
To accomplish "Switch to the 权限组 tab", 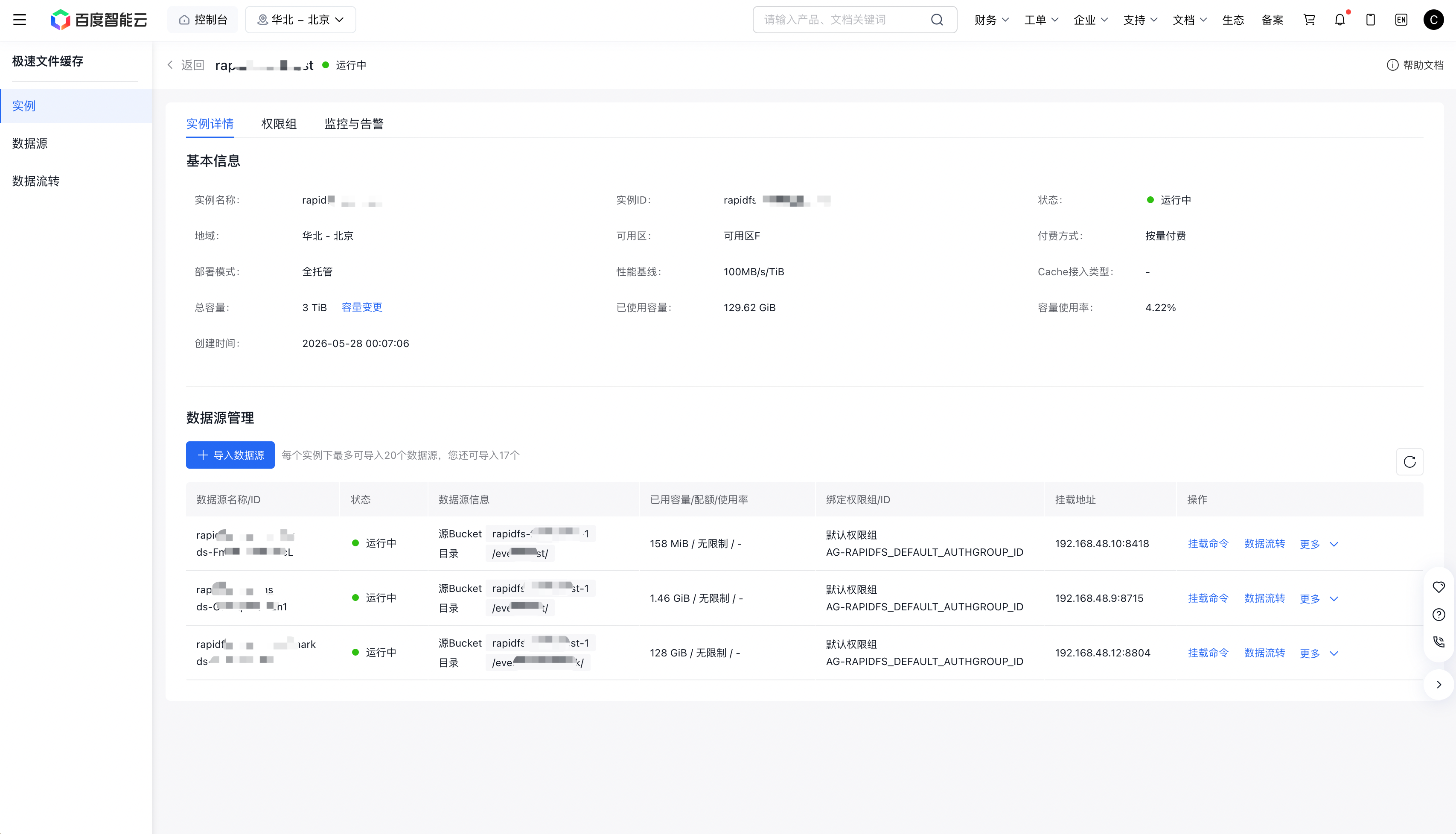I will pos(279,124).
